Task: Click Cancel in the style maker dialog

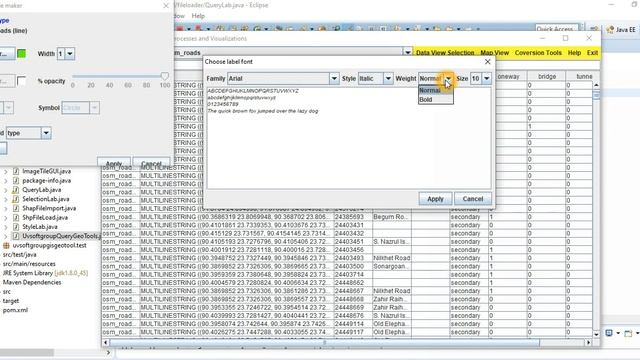Action: coord(151,162)
